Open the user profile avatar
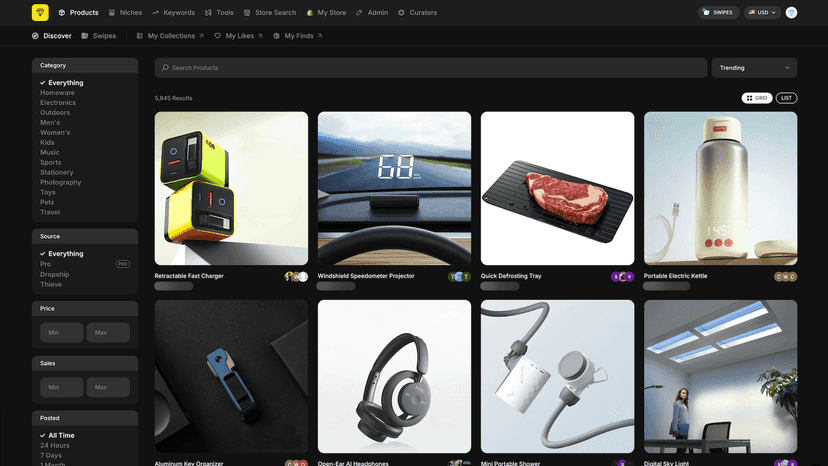Image resolution: width=828 pixels, height=466 pixels. point(791,12)
